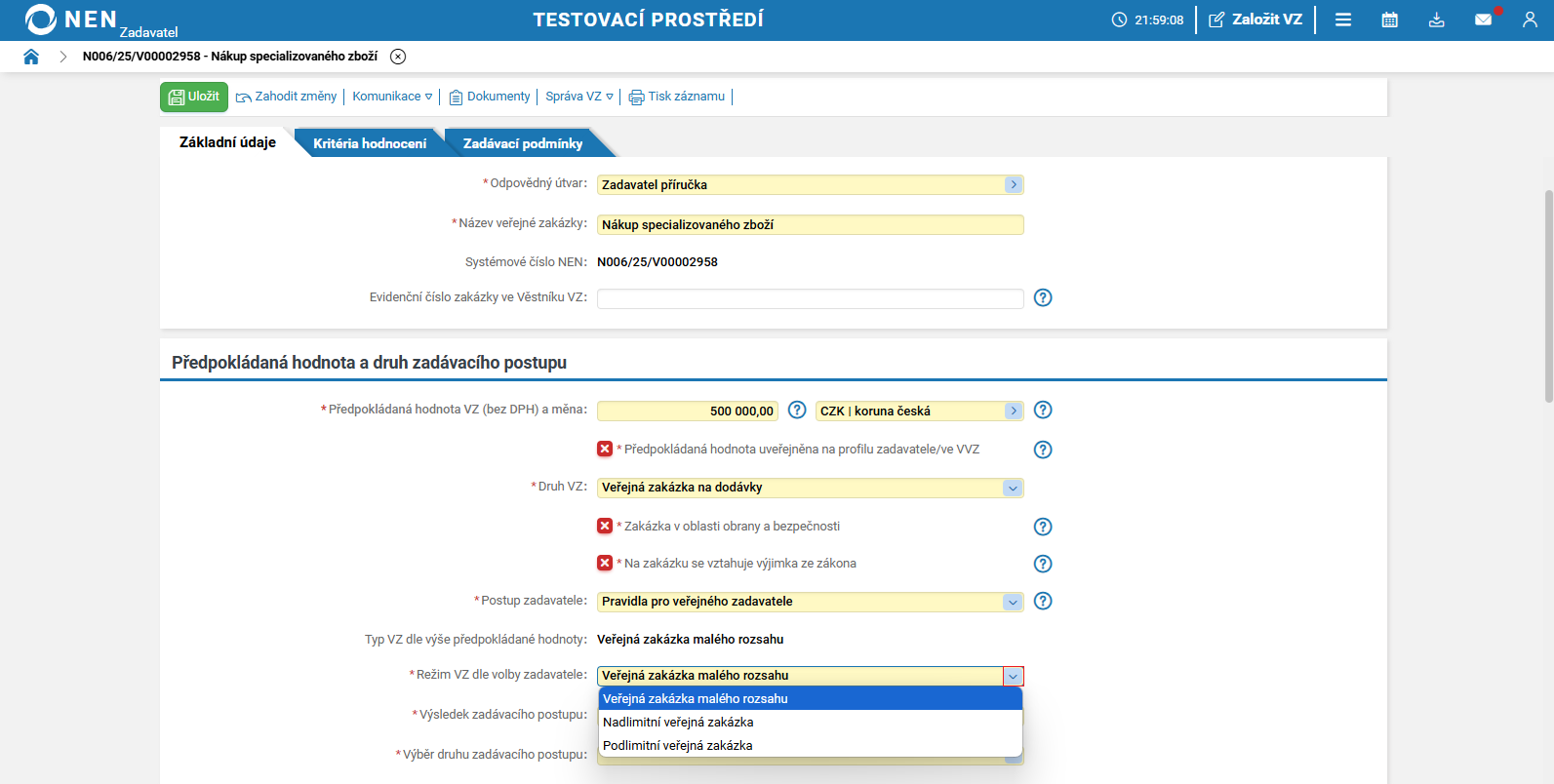Viewport: 1554px width, 784px height.
Task: Expand the Druh VZ dropdown
Action: pos(1013,488)
